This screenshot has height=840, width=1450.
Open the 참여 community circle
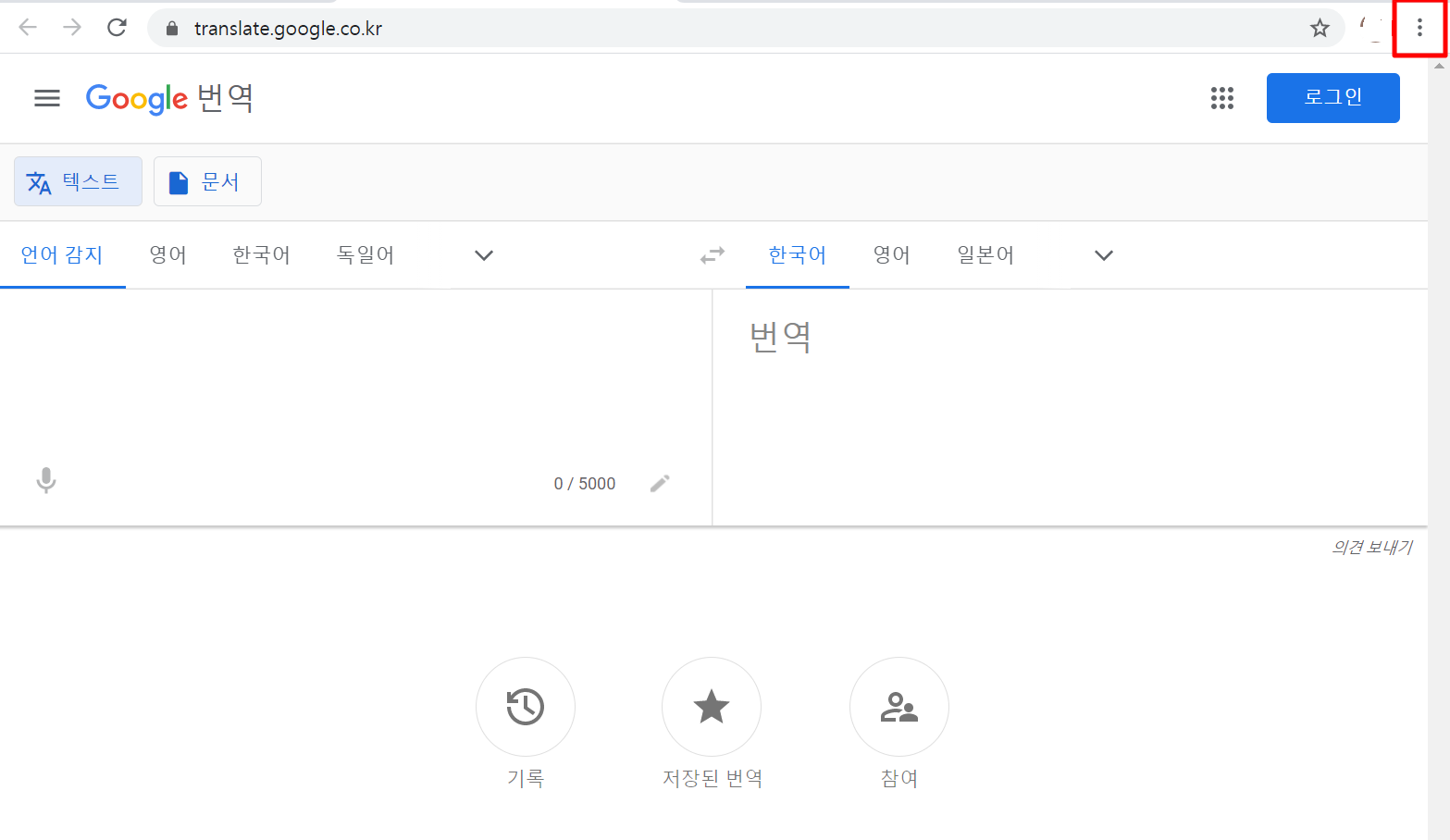tap(899, 707)
